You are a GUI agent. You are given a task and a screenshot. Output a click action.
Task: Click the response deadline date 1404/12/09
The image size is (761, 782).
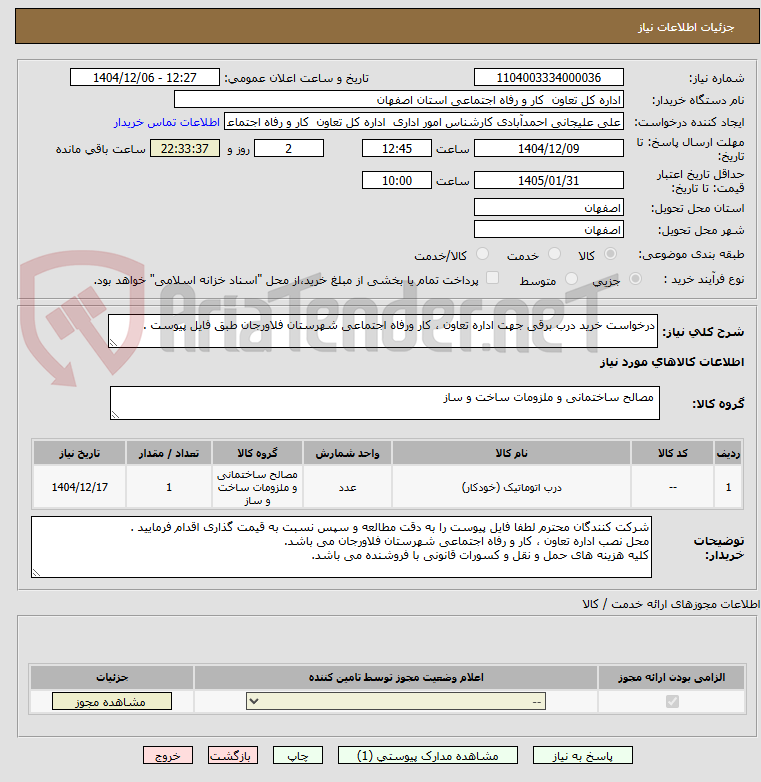click(549, 148)
